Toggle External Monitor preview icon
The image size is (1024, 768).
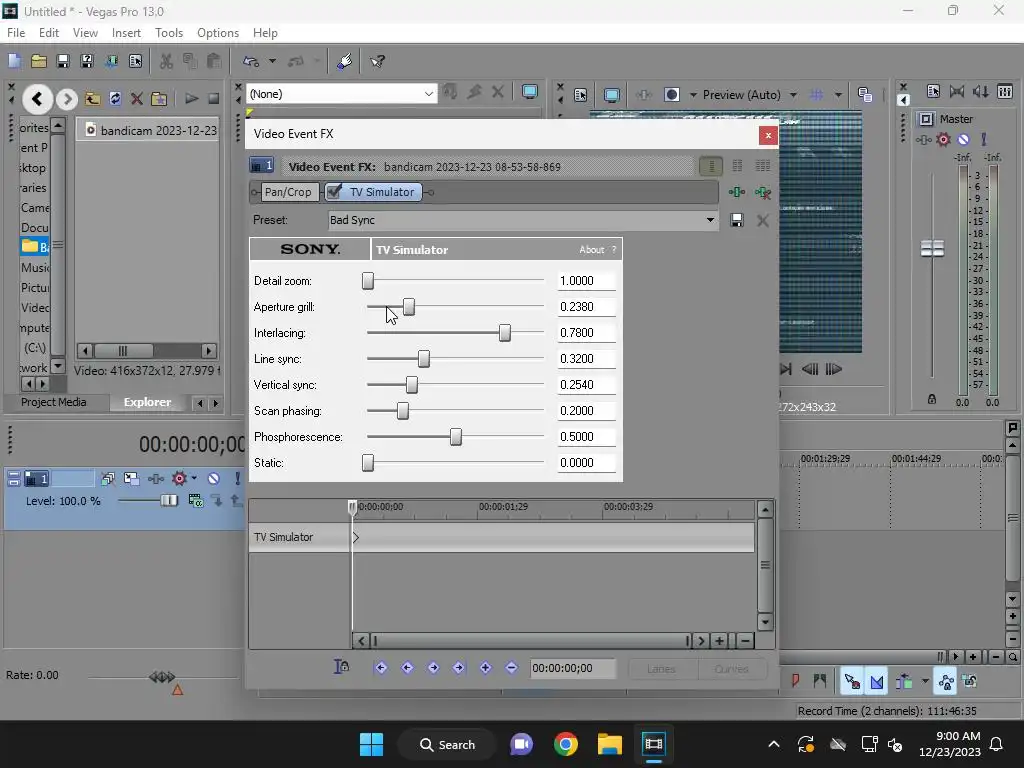(612, 95)
